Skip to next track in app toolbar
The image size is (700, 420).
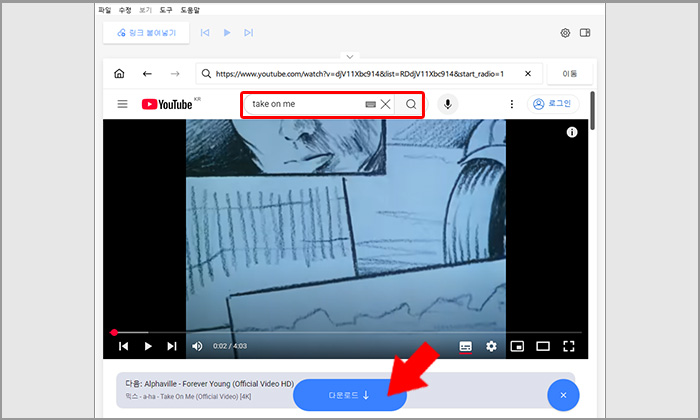tap(249, 33)
